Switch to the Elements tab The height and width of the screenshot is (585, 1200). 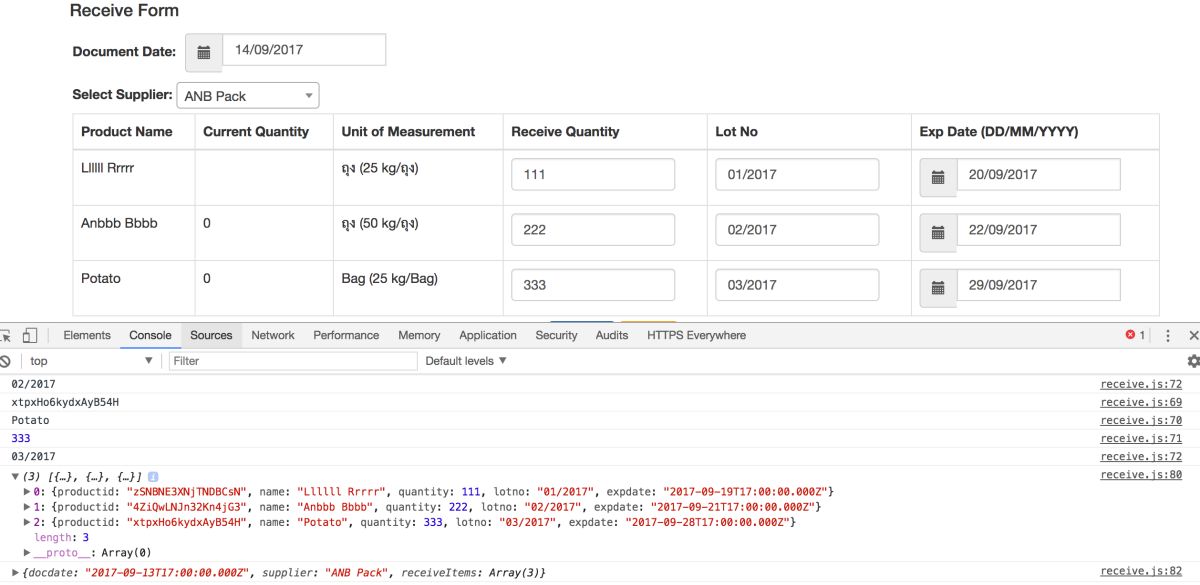pos(87,335)
